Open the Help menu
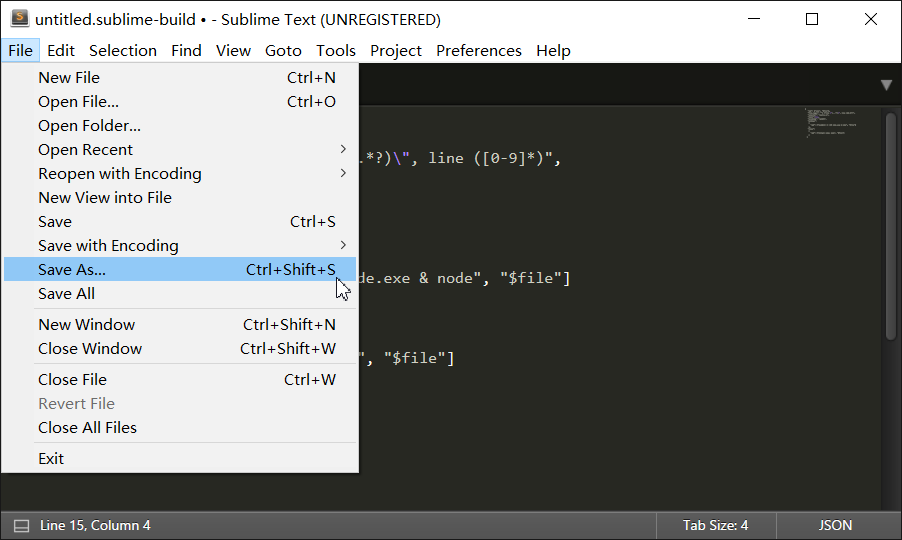The height and width of the screenshot is (540, 902). (x=553, y=51)
